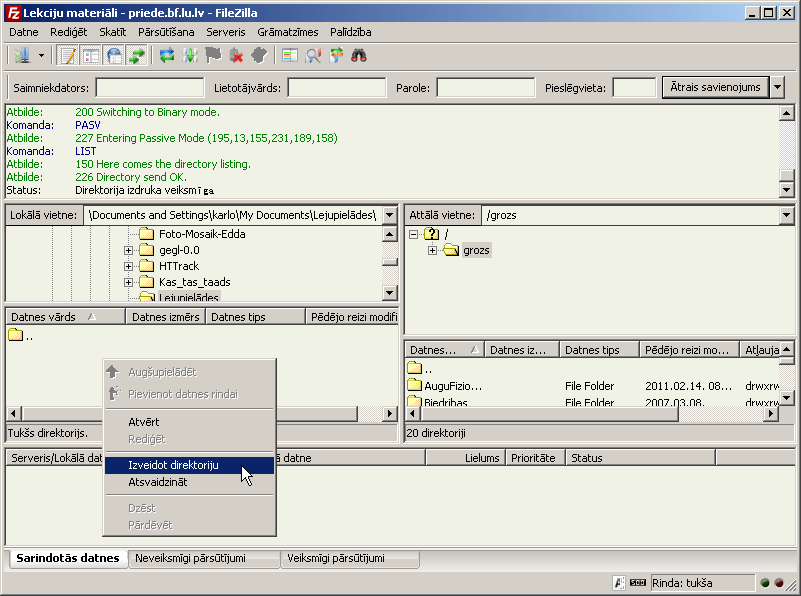Sort local files by Datnes izmērs
Screen dimensions: 801x596
(x=166, y=317)
